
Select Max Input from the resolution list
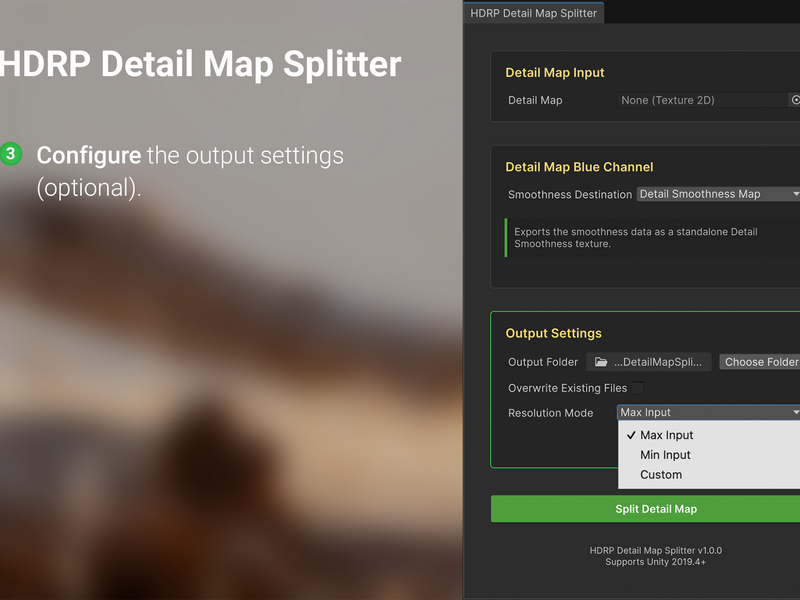pos(709,435)
